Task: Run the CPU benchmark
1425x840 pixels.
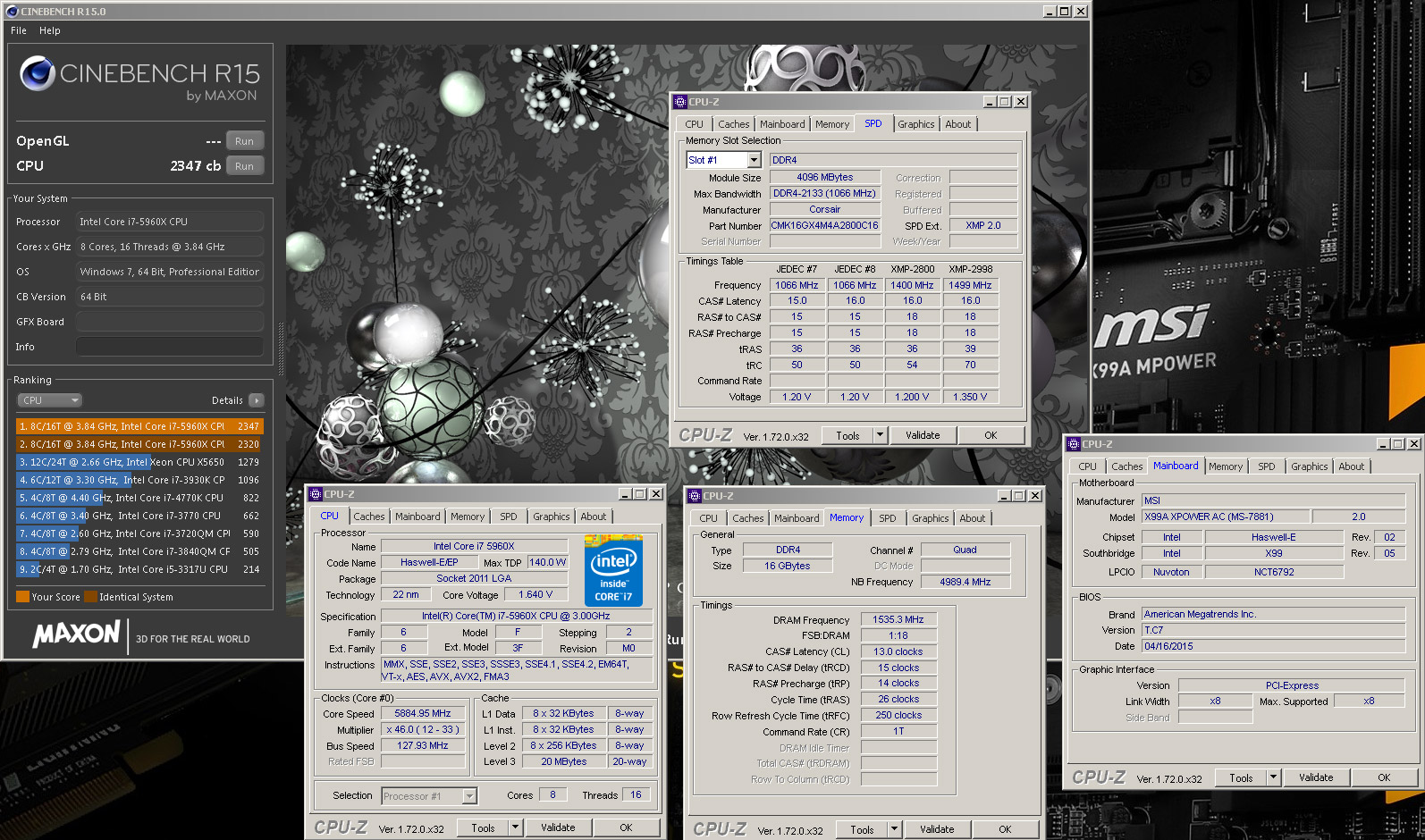Action: [x=244, y=166]
